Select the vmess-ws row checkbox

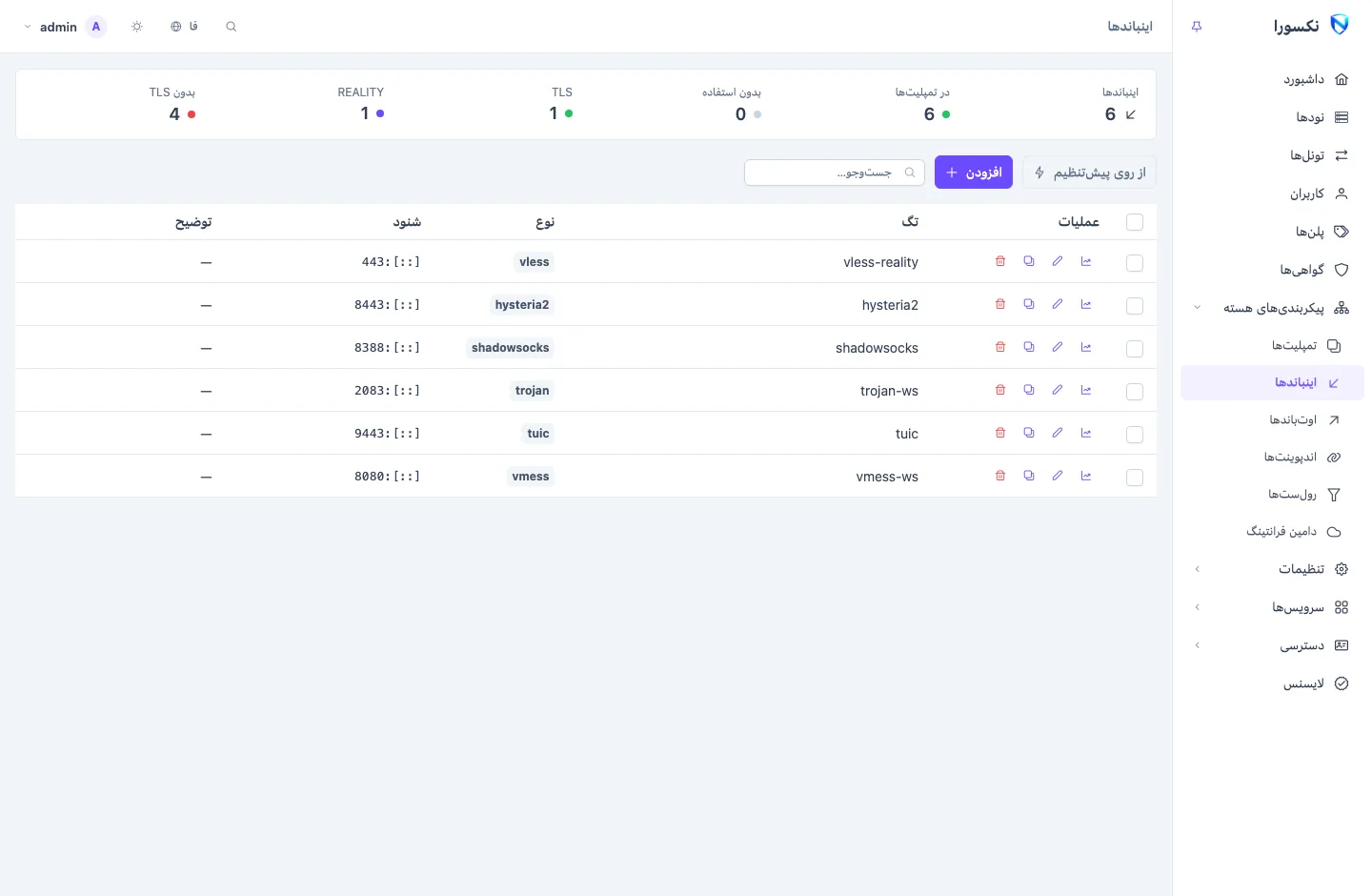tap(1135, 478)
